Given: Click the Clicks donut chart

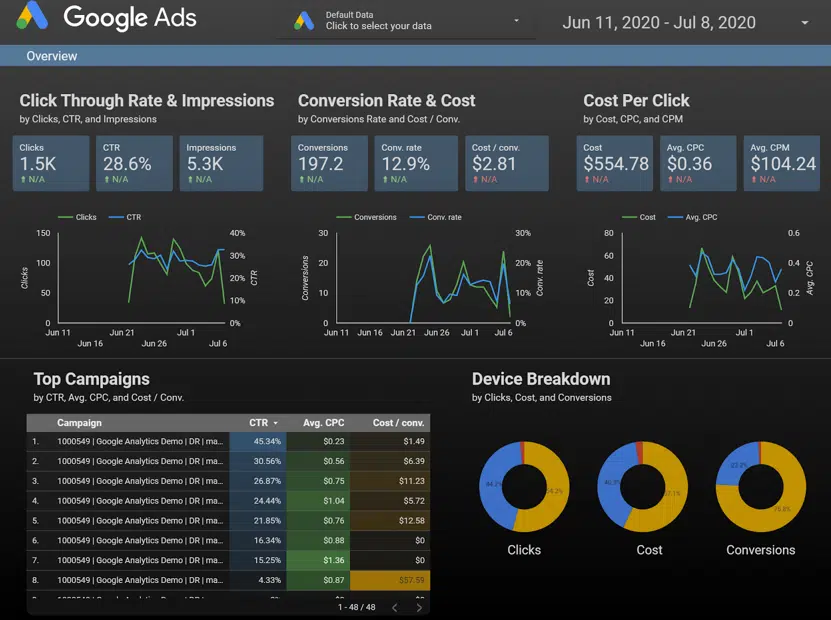Looking at the screenshot, I should coord(524,488).
